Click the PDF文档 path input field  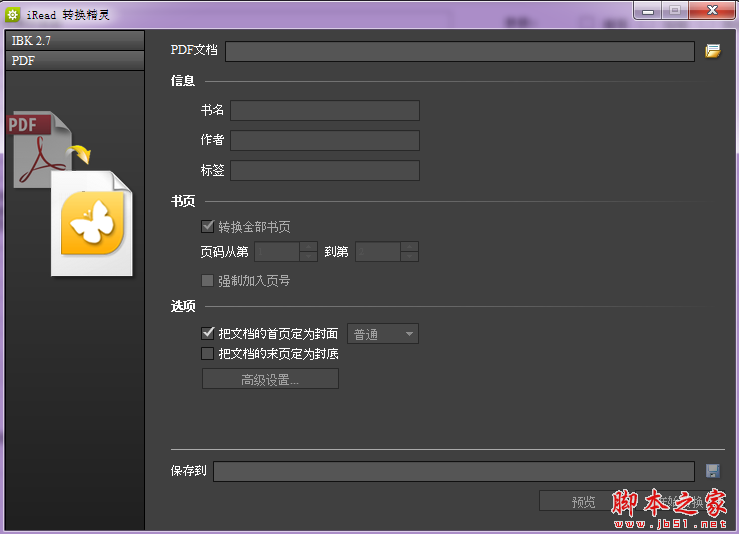(460, 51)
